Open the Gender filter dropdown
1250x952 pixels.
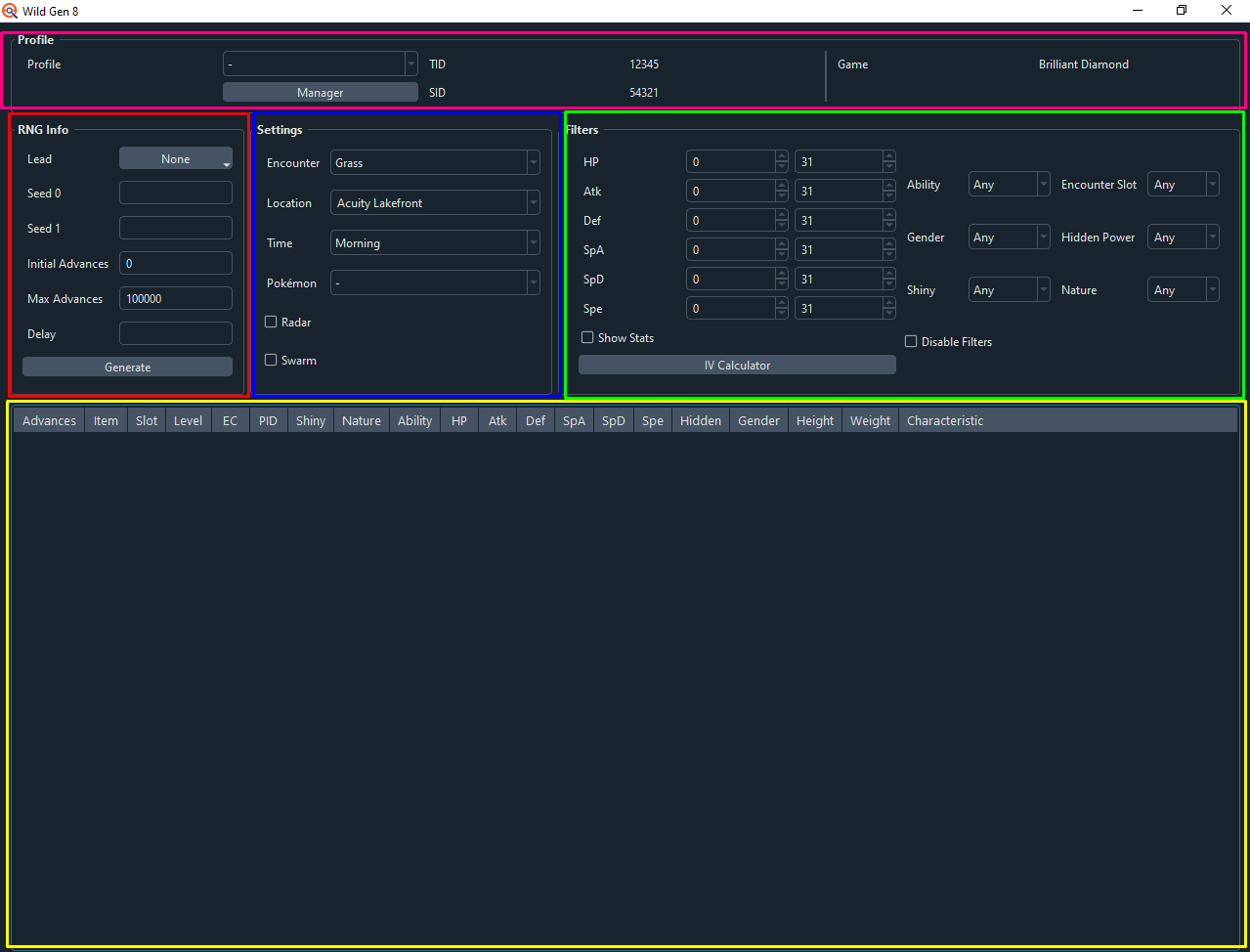click(1010, 238)
